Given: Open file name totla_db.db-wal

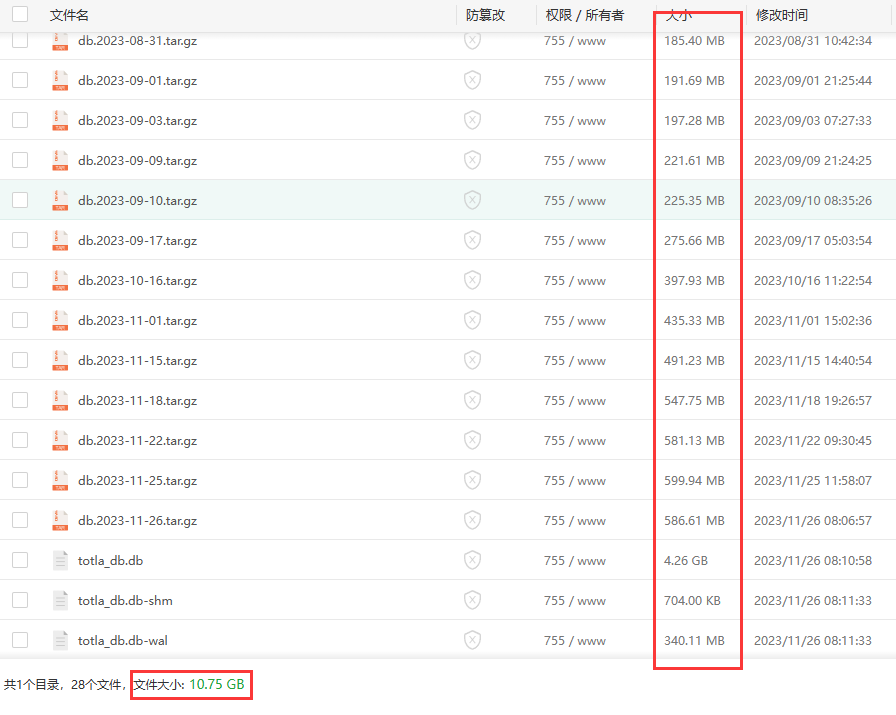Looking at the screenshot, I should tap(123, 641).
